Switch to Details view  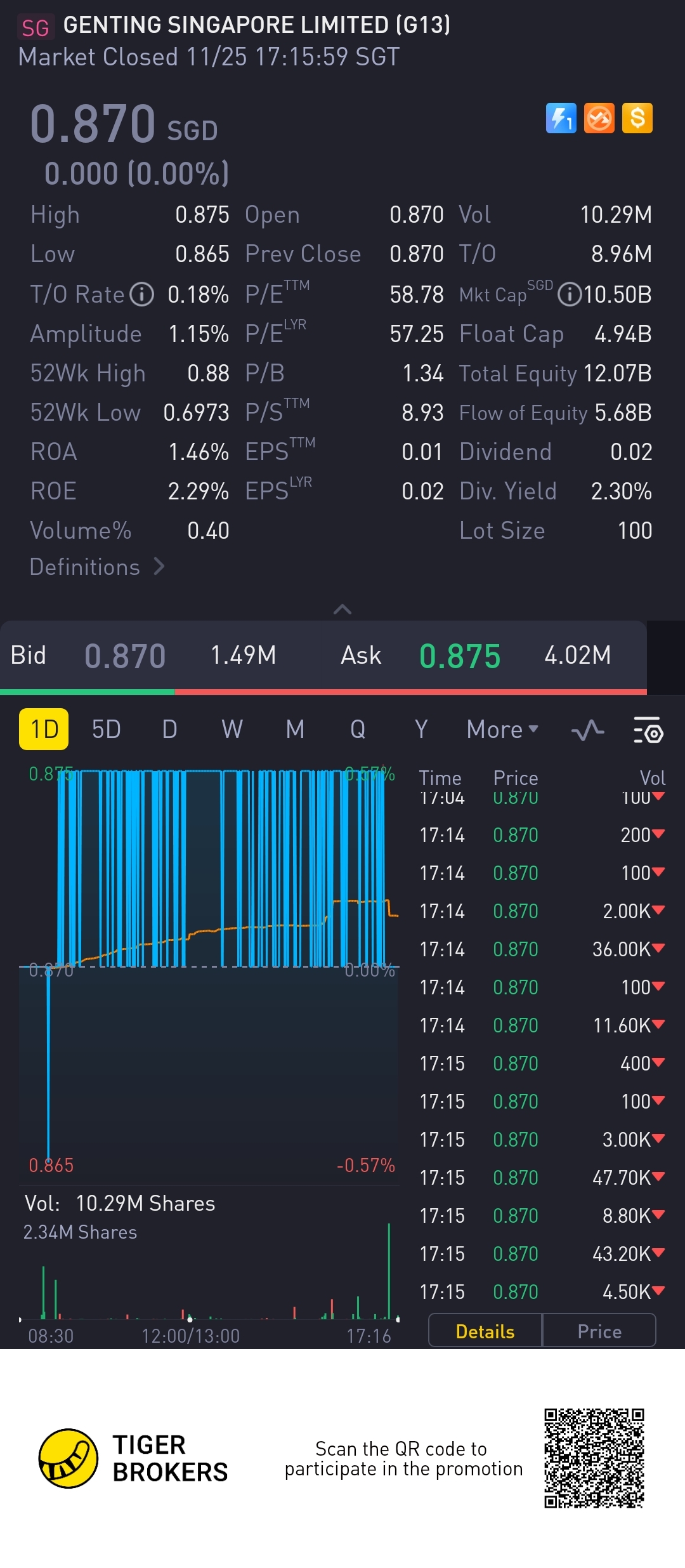485,1331
